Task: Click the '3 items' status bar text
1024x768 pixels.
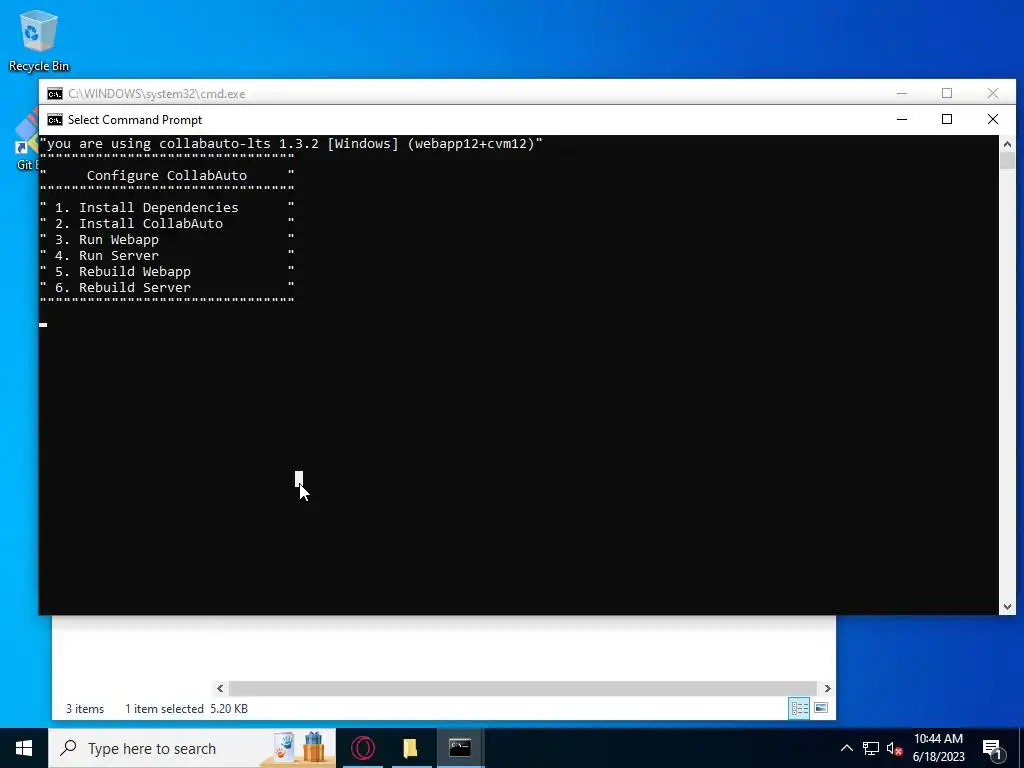Action: [x=85, y=709]
